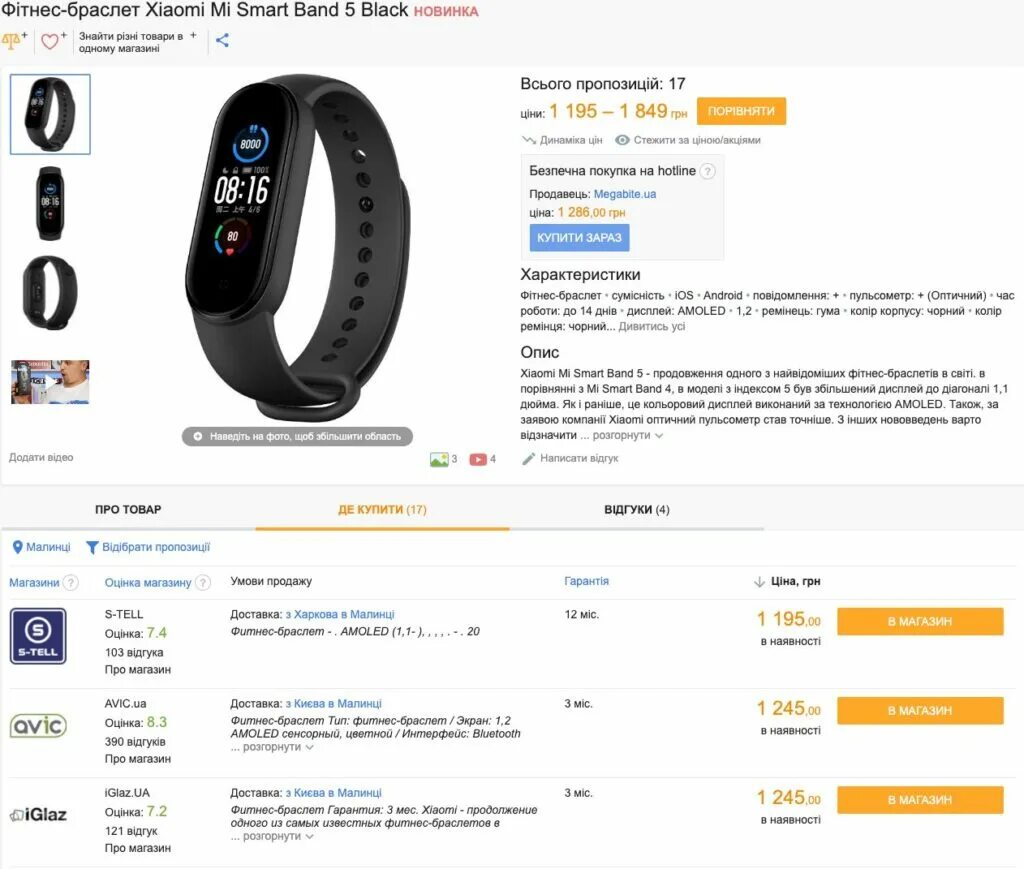Select the video review thumbnail

point(50,382)
